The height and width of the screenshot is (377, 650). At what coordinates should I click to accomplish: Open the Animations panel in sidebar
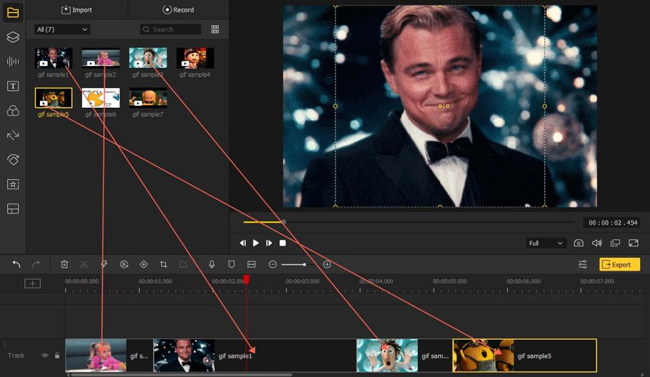[13, 160]
